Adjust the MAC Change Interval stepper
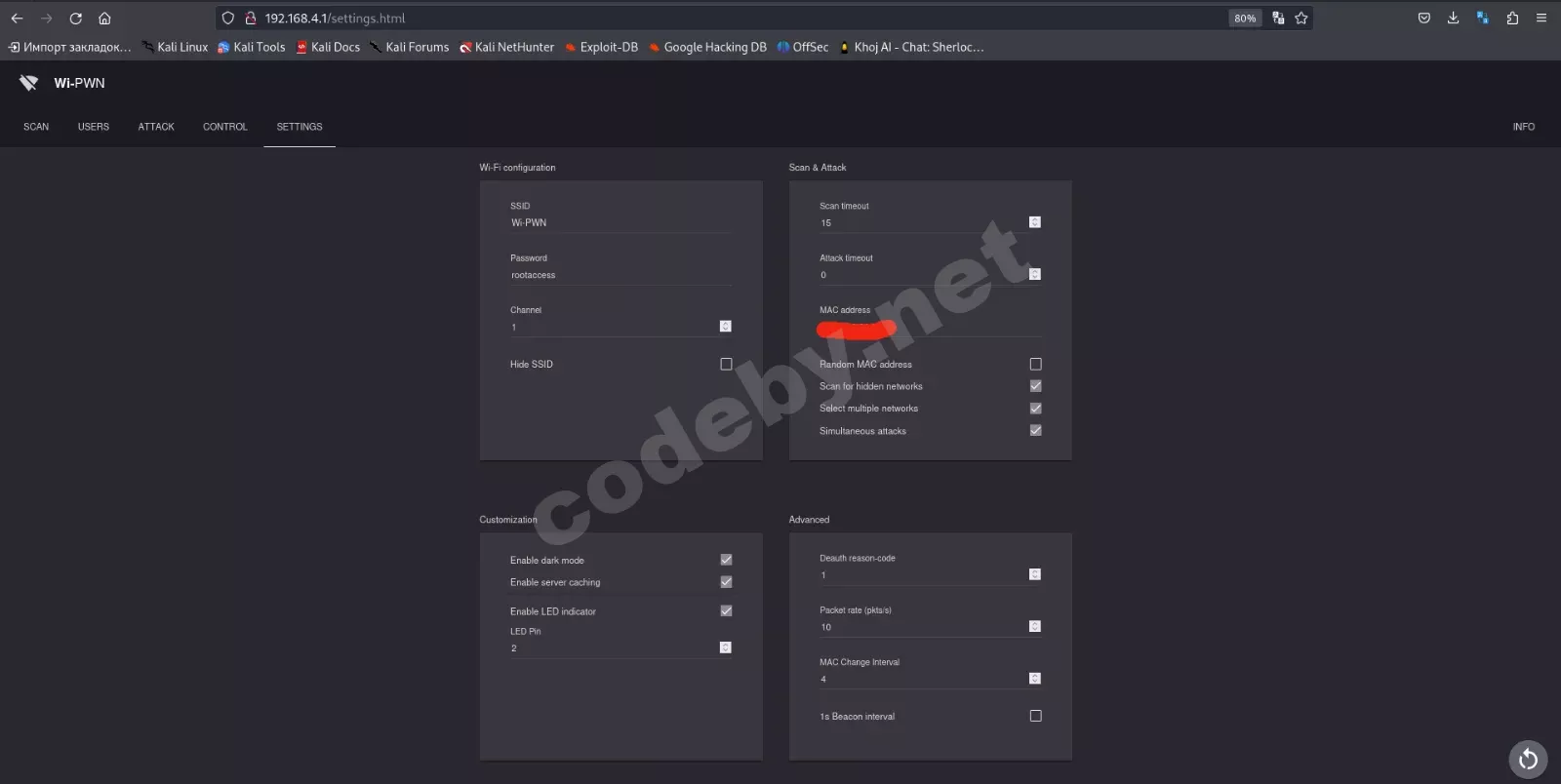 [x=1035, y=678]
